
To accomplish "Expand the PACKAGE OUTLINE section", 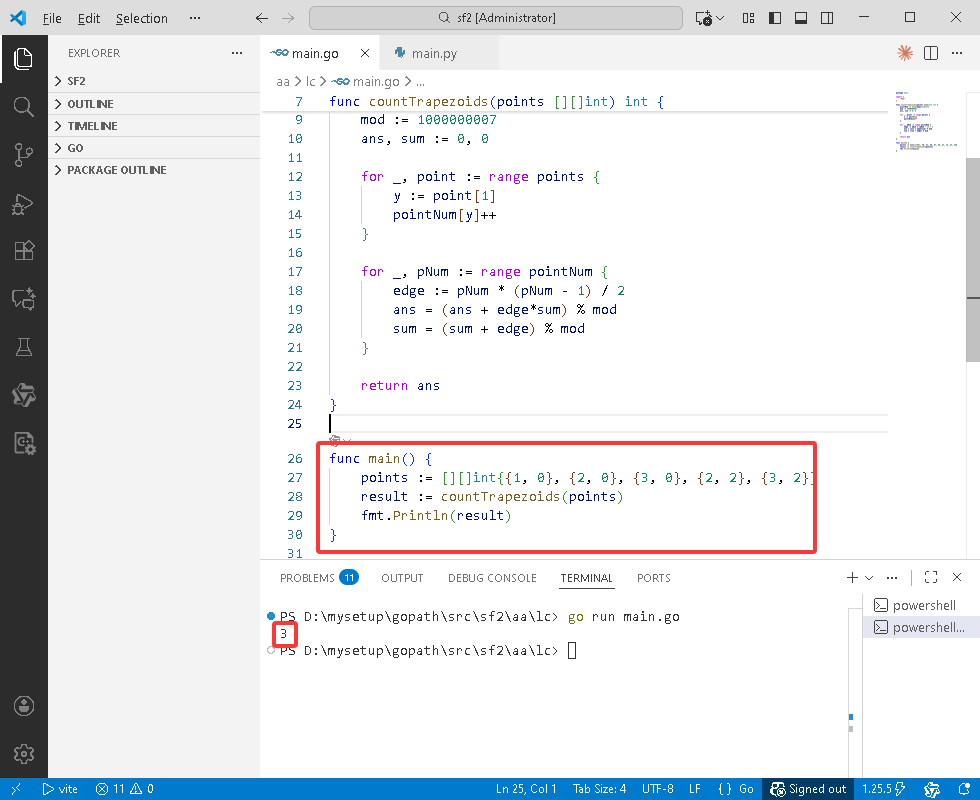I will point(154,170).
